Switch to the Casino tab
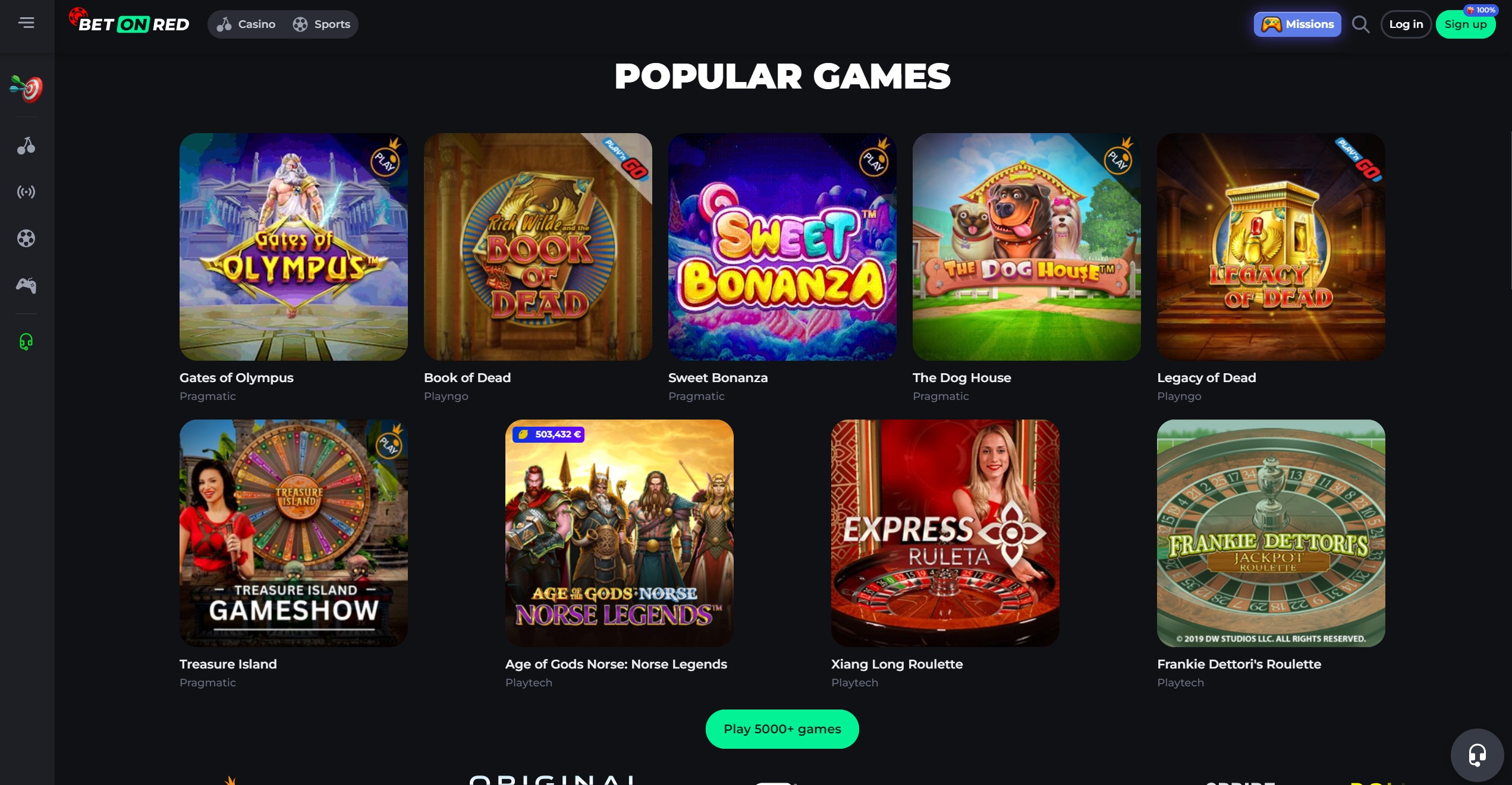Viewport: 1512px width, 785px height. click(x=246, y=24)
